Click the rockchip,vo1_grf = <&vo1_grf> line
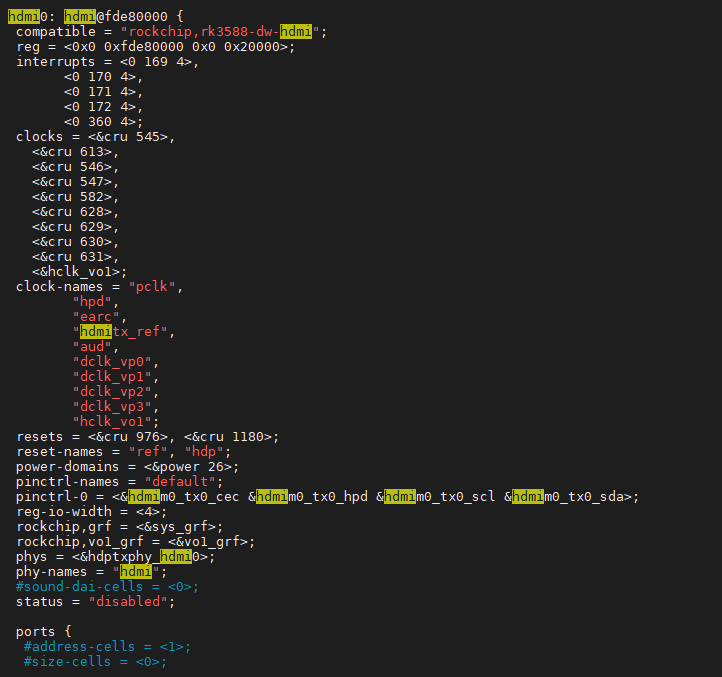This screenshot has width=722, height=677. coord(135,542)
